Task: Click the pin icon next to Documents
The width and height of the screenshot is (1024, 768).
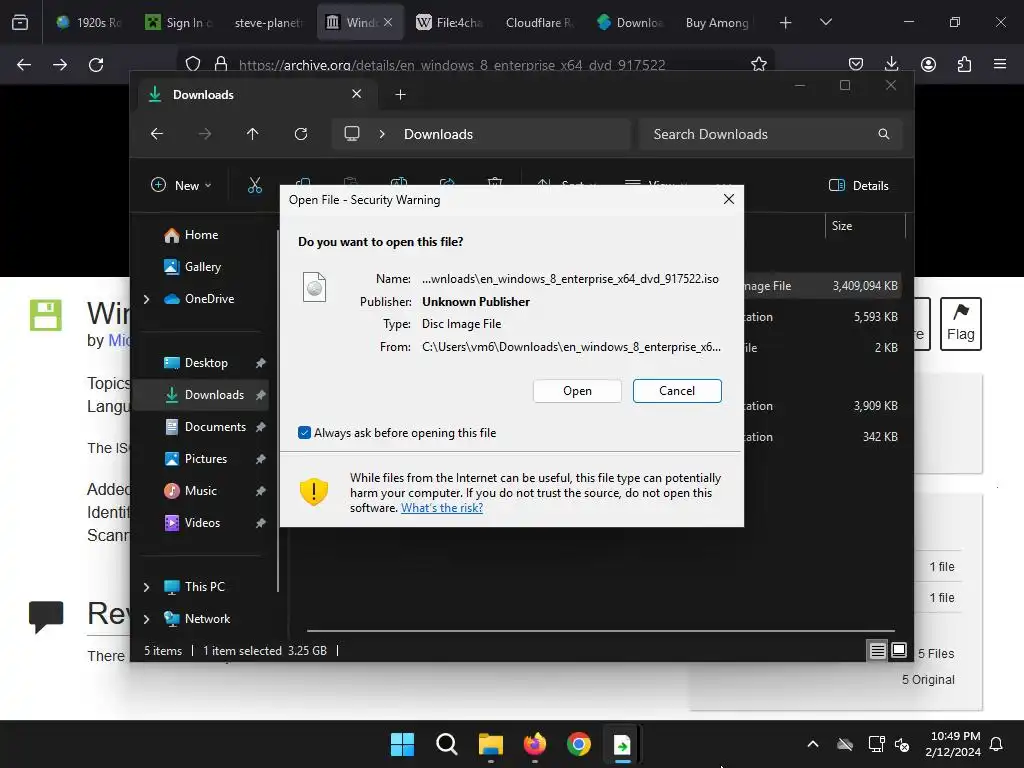Action: [261, 426]
